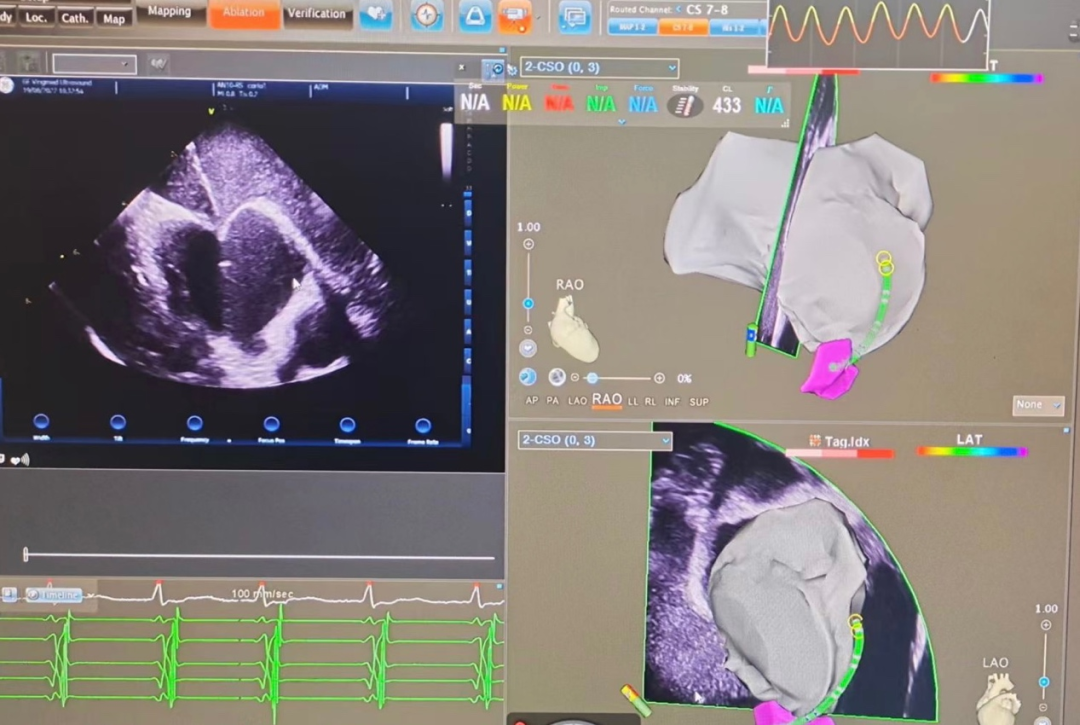Click the blue rotate view round icon
This screenshot has height=725, width=1080.
click(x=528, y=377)
